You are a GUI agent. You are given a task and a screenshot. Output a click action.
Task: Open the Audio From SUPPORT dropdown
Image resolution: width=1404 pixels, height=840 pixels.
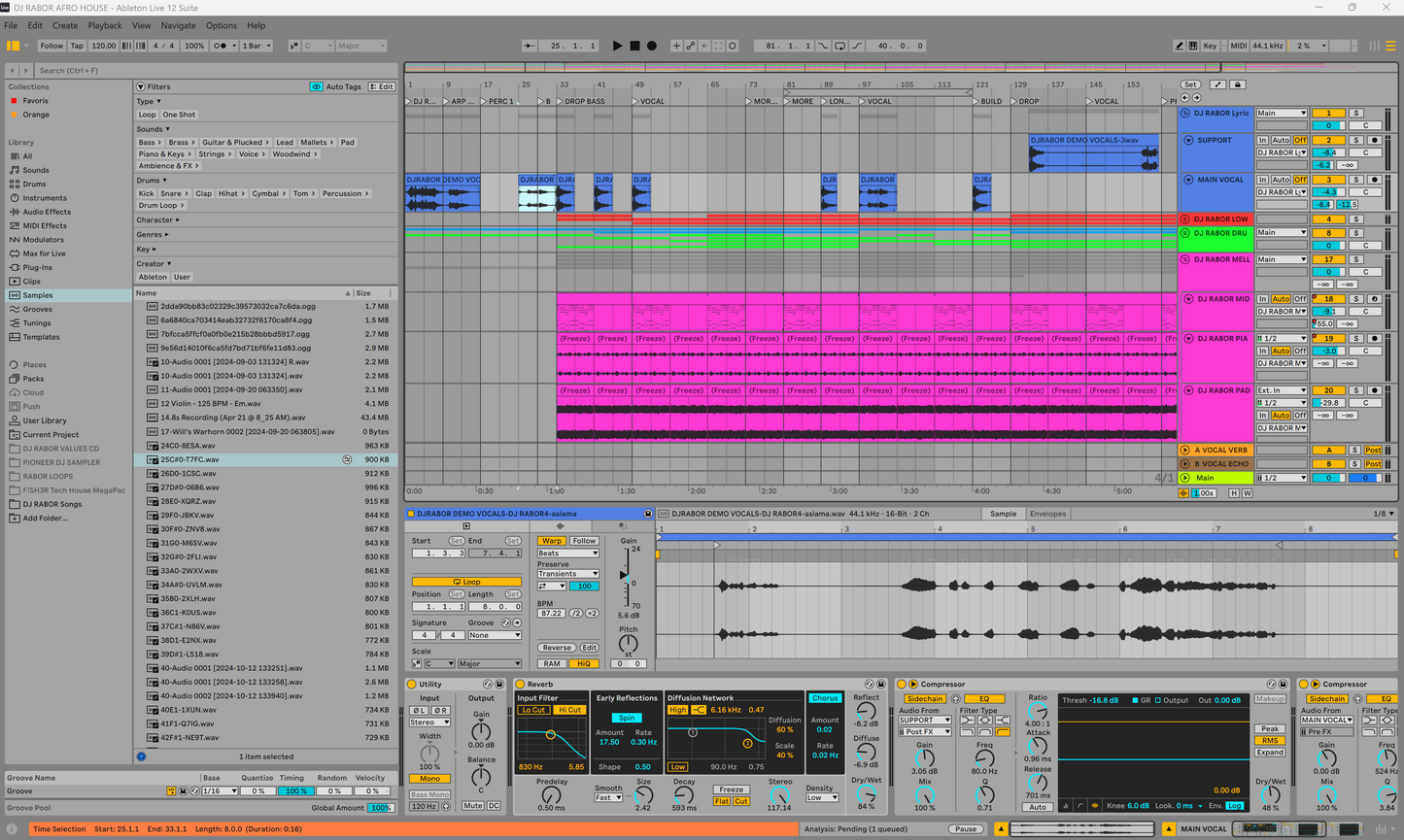coord(925,721)
